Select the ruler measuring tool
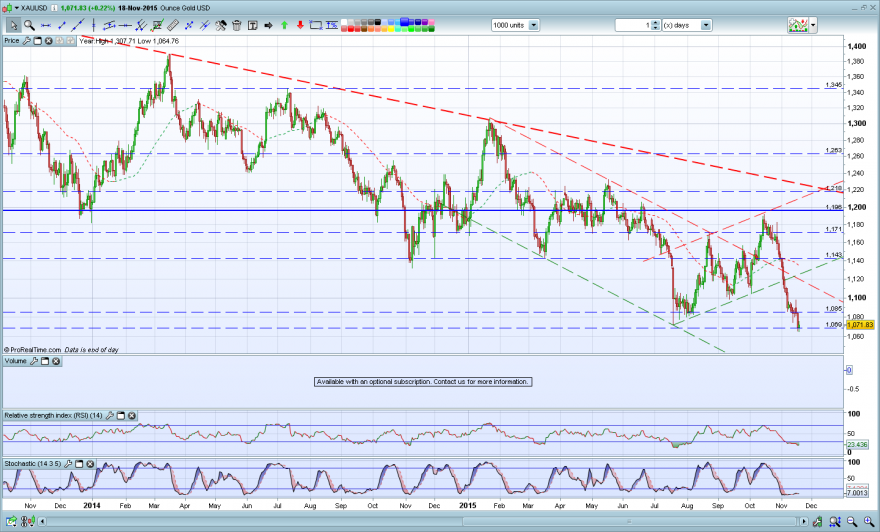The image size is (880, 532). (173, 25)
